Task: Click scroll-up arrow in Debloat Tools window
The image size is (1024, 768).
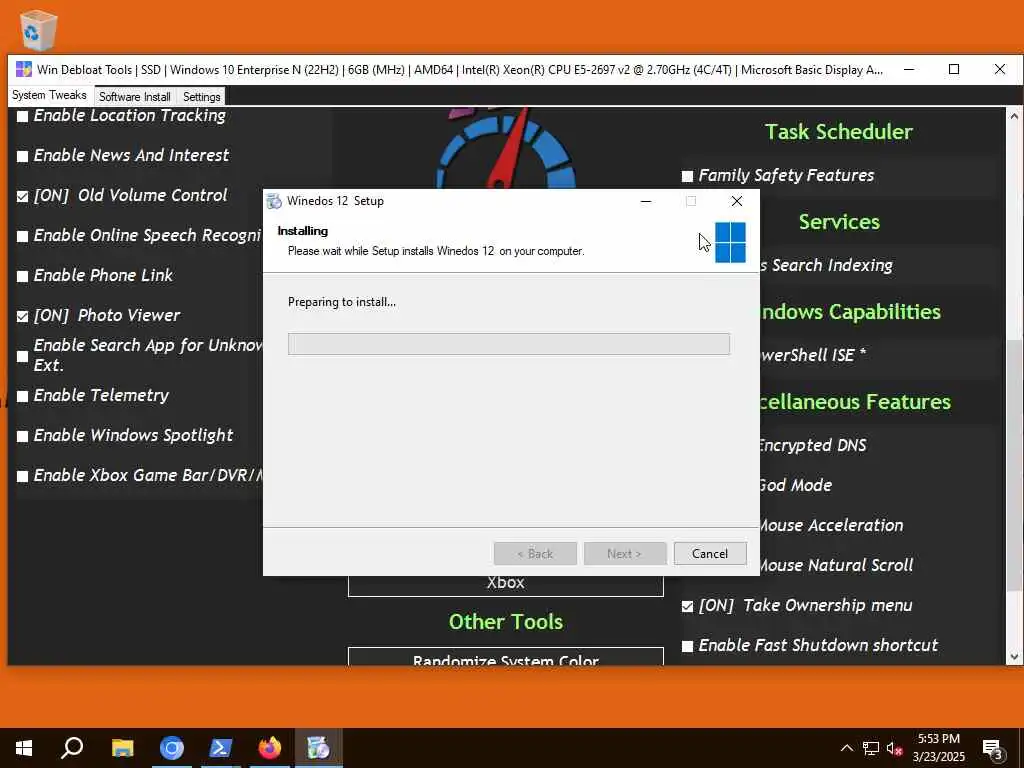Action: 1014,116
